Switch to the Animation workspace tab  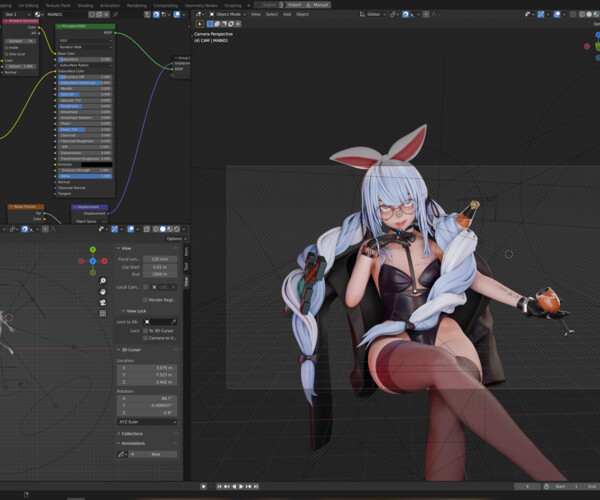click(x=110, y=5)
